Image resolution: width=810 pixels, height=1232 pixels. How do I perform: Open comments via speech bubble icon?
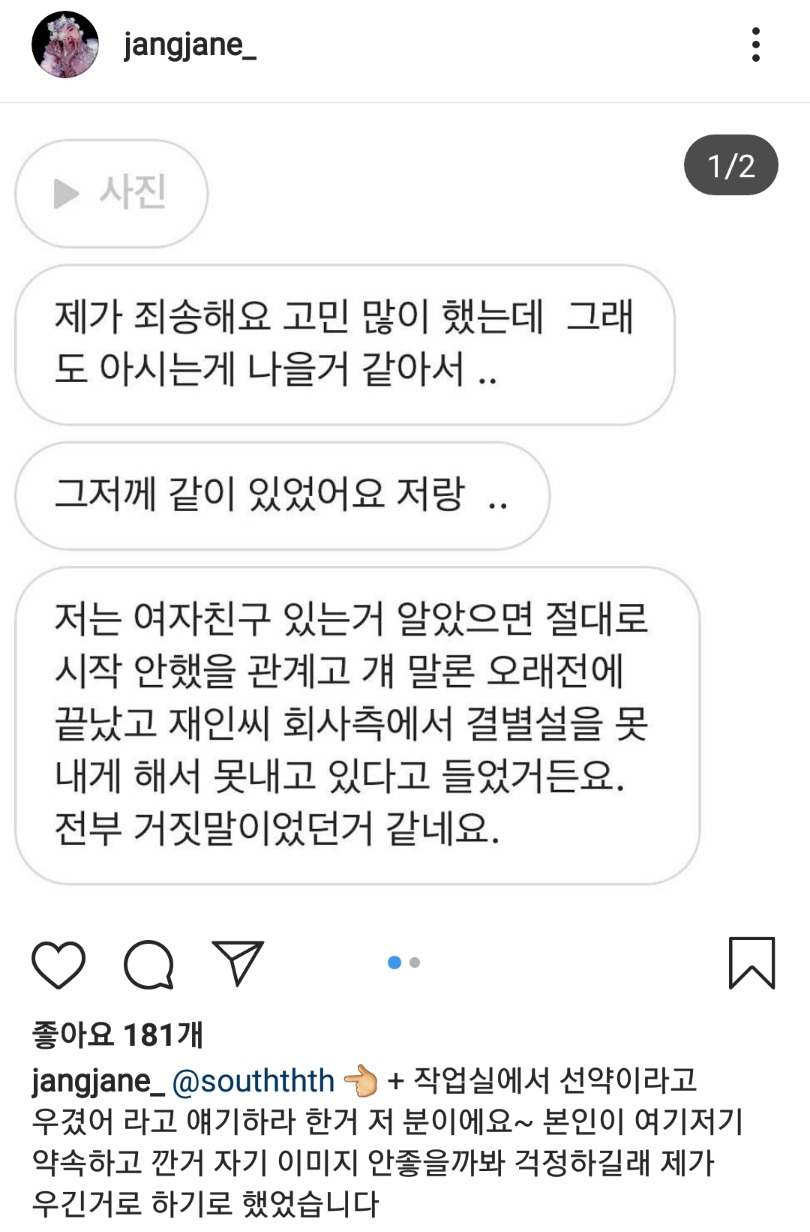pos(149,964)
